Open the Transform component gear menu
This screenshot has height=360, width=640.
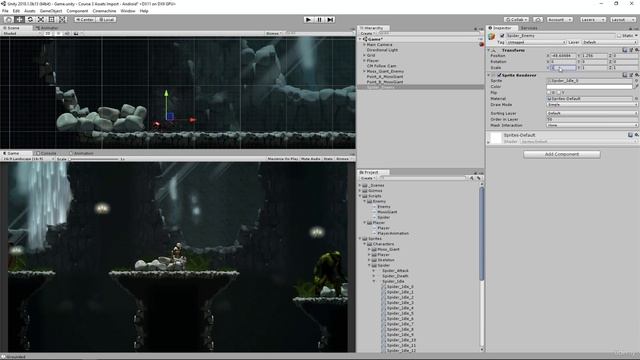[x=636, y=50]
